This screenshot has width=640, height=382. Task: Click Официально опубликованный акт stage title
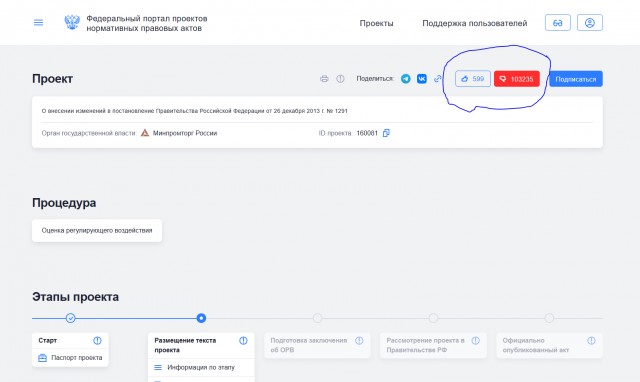click(536, 345)
